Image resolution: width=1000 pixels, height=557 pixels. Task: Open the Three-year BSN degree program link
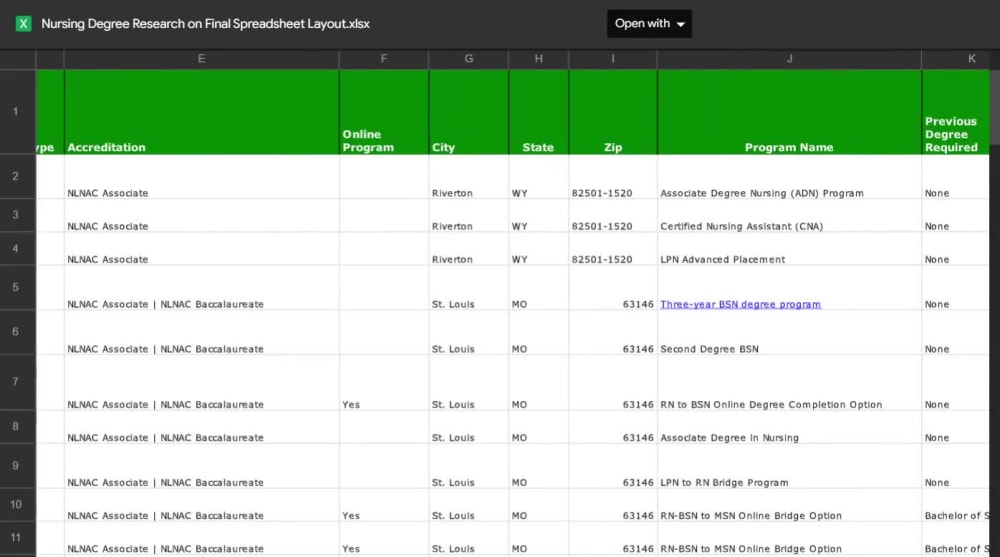[x=740, y=304]
